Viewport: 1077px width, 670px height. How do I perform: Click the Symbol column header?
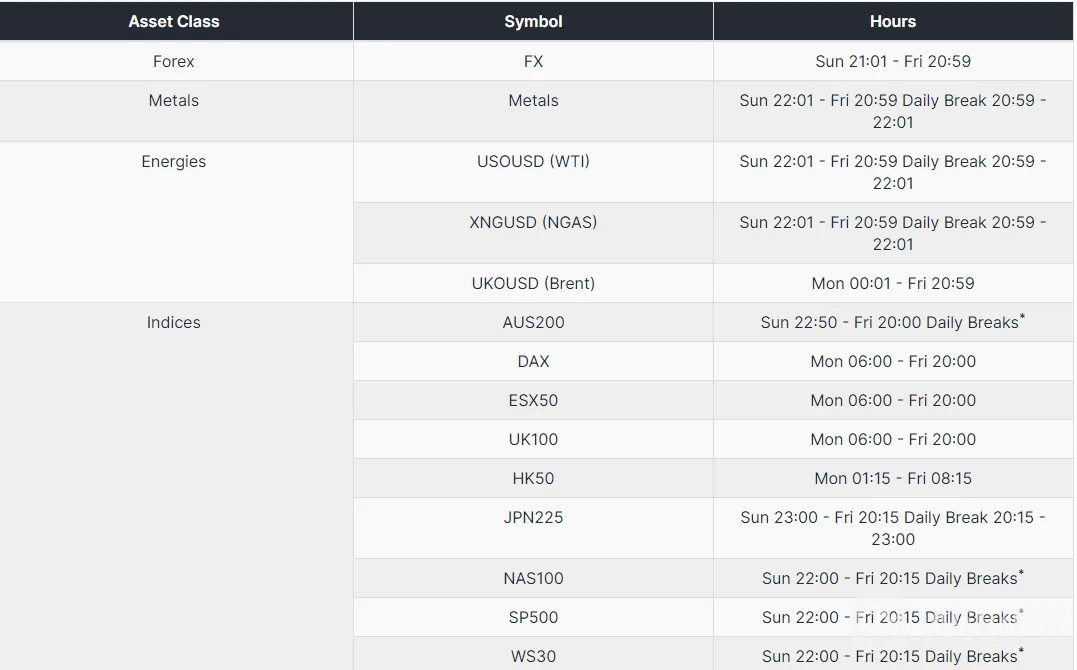coord(533,21)
